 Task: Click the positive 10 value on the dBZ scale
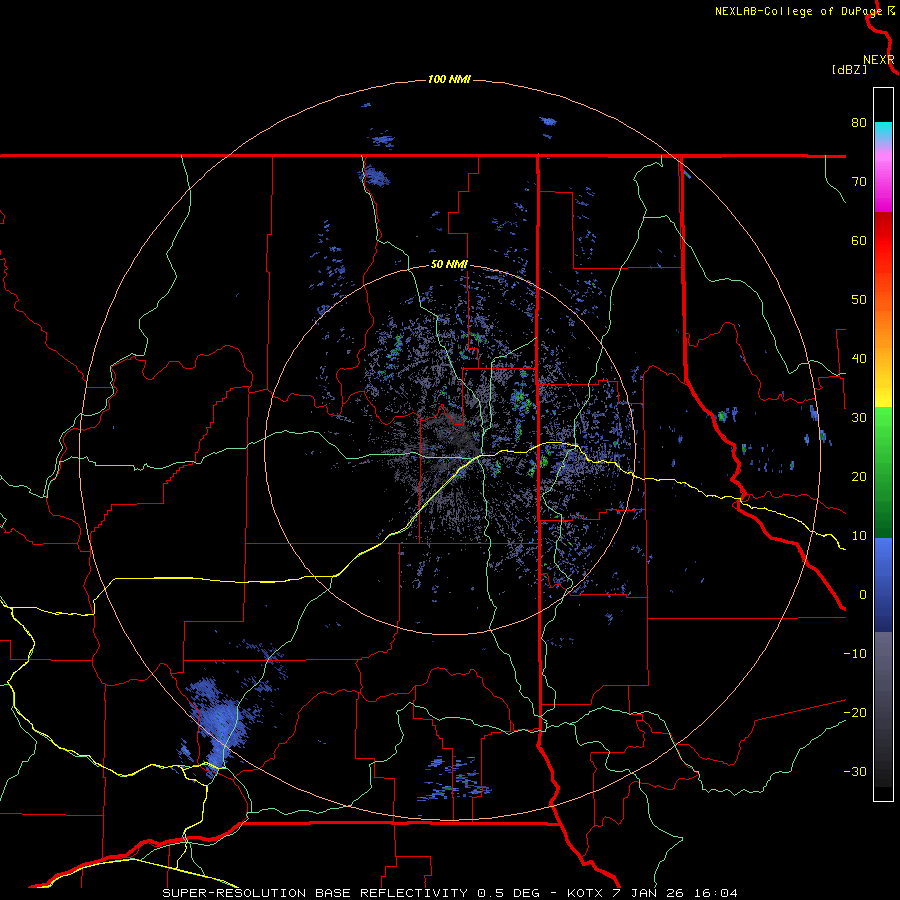click(859, 536)
